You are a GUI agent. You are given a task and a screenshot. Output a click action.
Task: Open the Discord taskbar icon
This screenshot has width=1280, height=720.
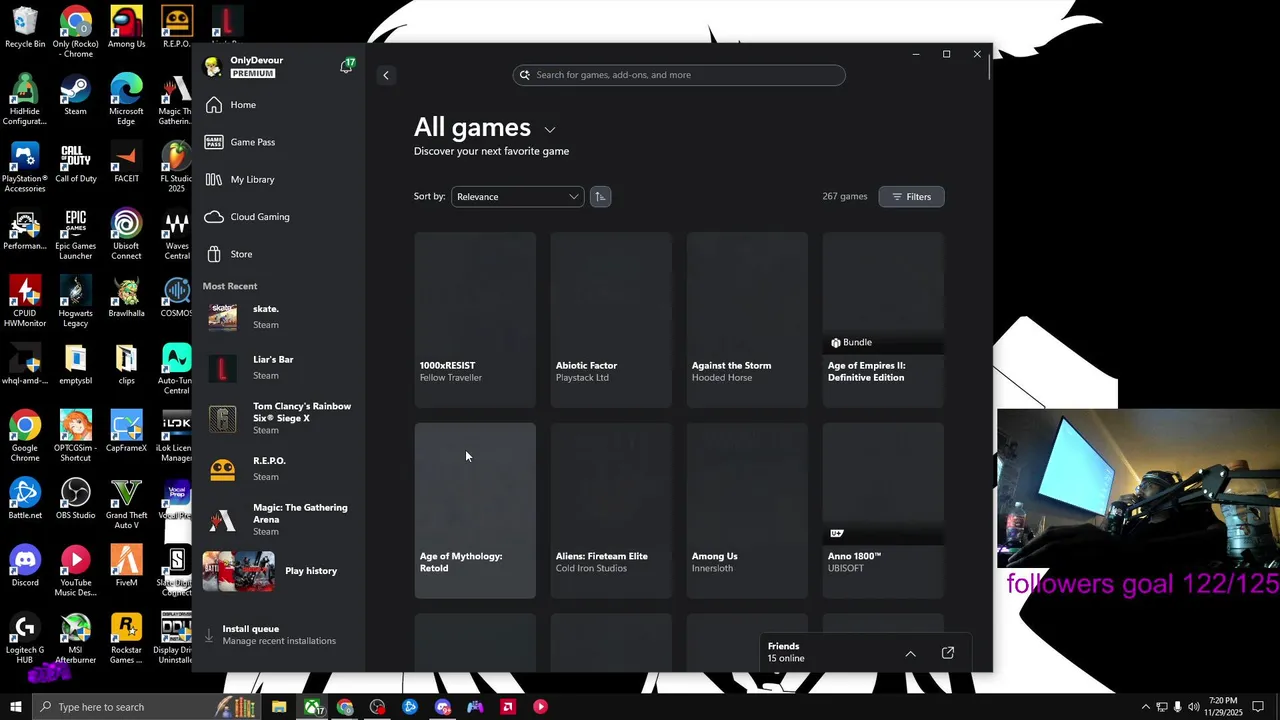point(443,707)
